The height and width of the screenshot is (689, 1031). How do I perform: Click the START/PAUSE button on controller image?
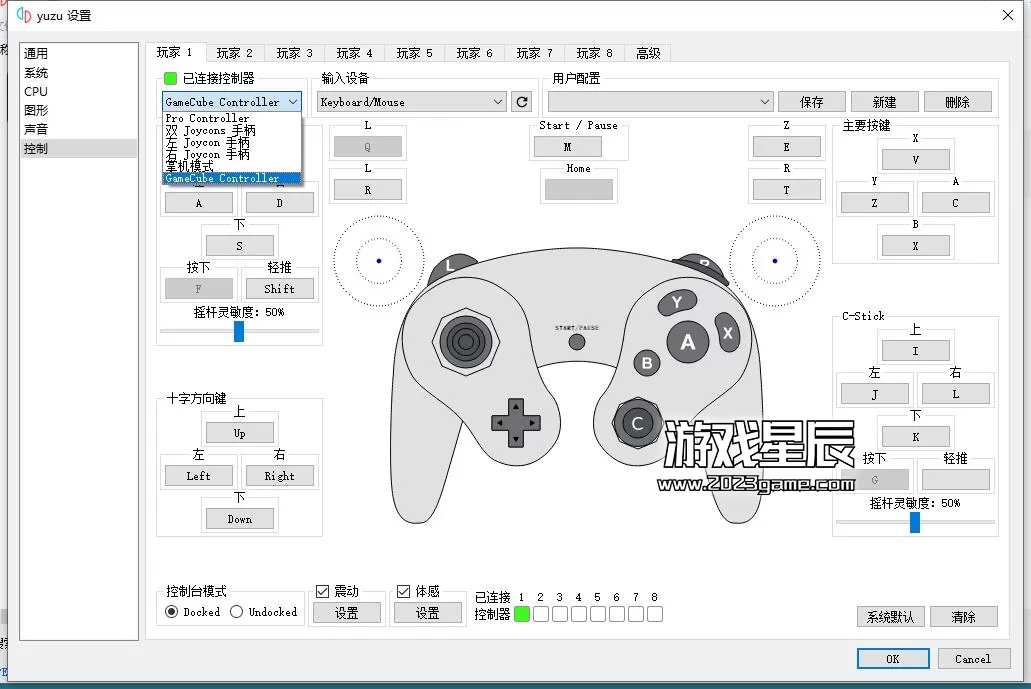tap(577, 341)
